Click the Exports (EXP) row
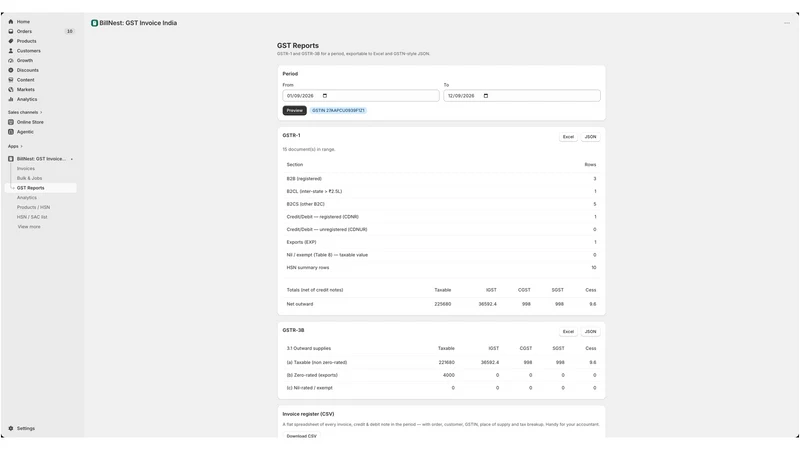This screenshot has height=450, width=800. pyautogui.click(x=441, y=242)
